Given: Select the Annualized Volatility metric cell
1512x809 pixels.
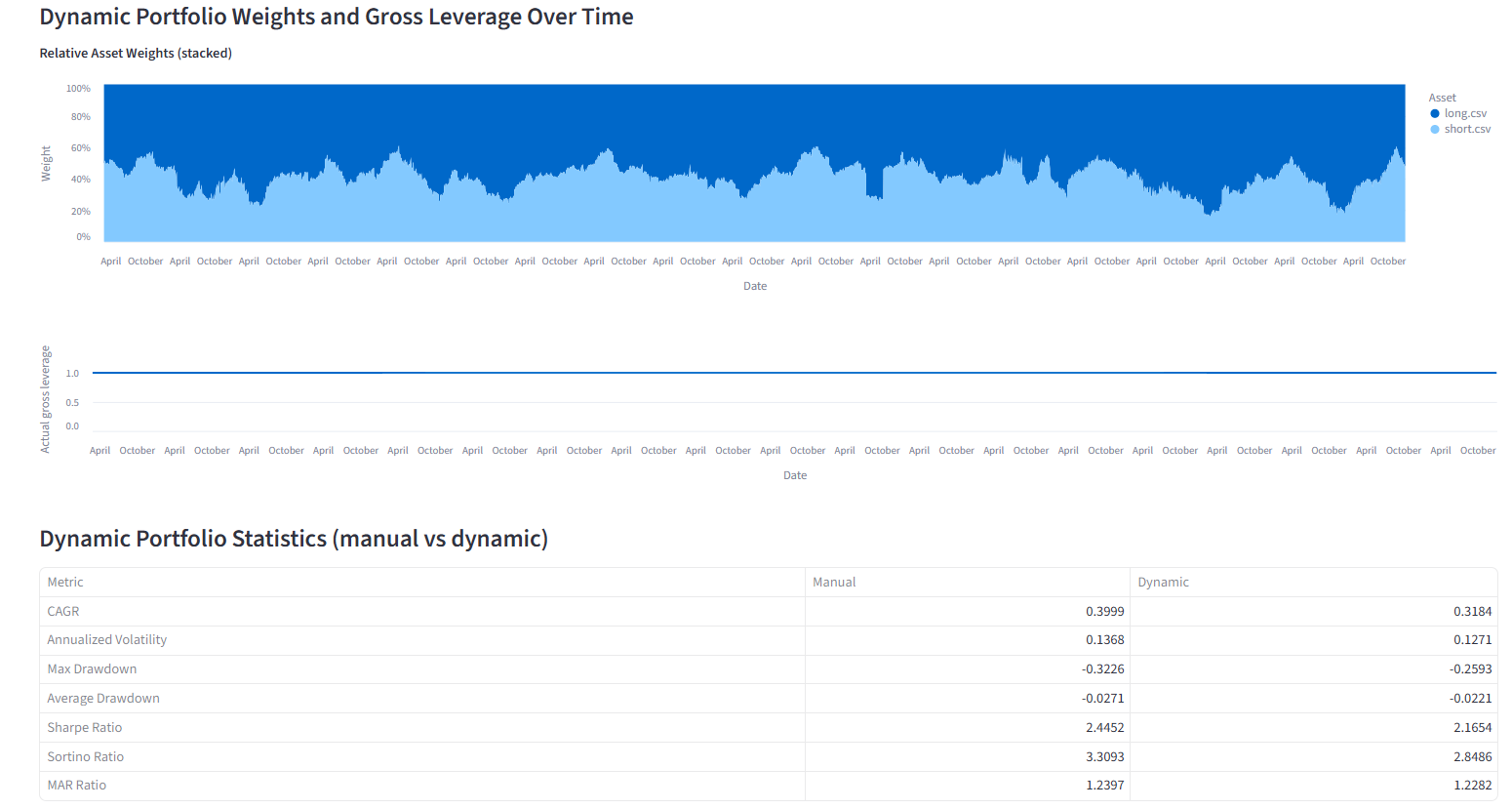Looking at the screenshot, I should [x=422, y=640].
